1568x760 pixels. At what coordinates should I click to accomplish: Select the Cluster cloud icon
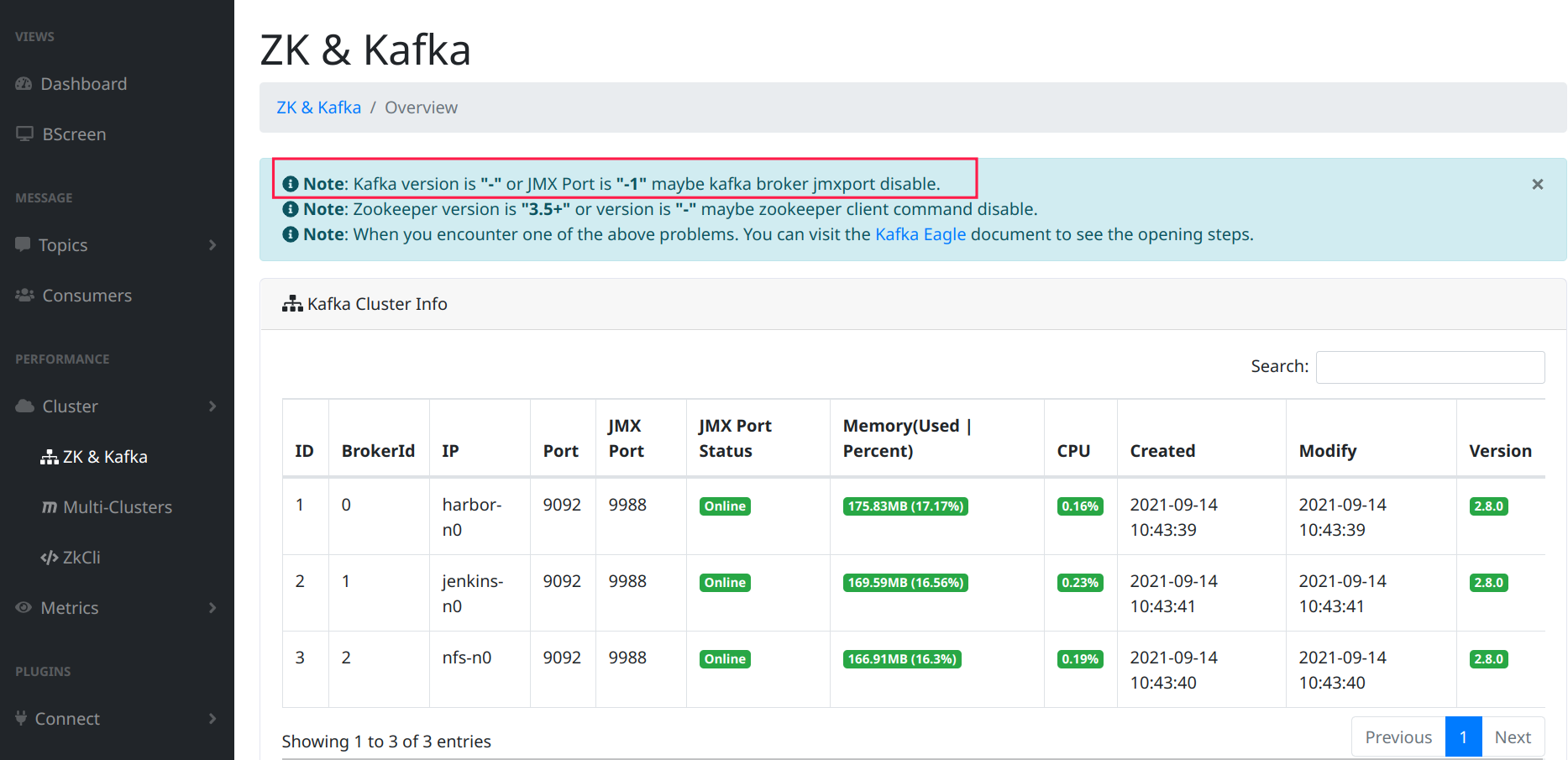tap(24, 406)
